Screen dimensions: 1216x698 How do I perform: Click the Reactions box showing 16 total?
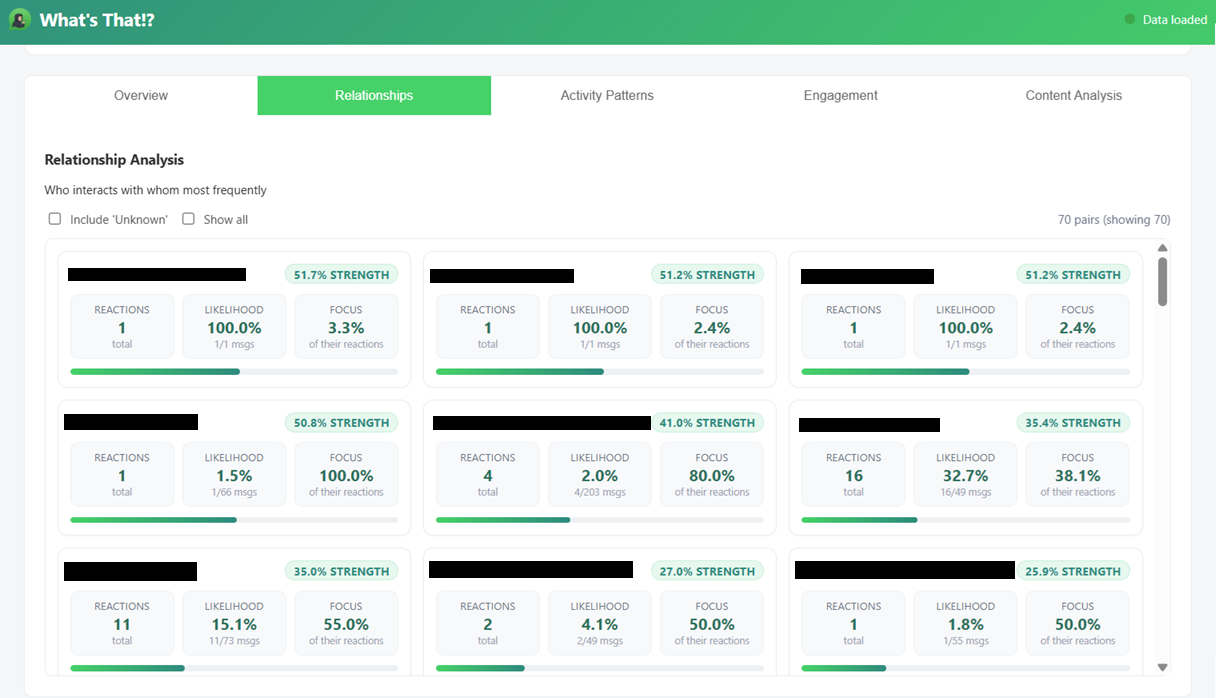click(x=853, y=475)
